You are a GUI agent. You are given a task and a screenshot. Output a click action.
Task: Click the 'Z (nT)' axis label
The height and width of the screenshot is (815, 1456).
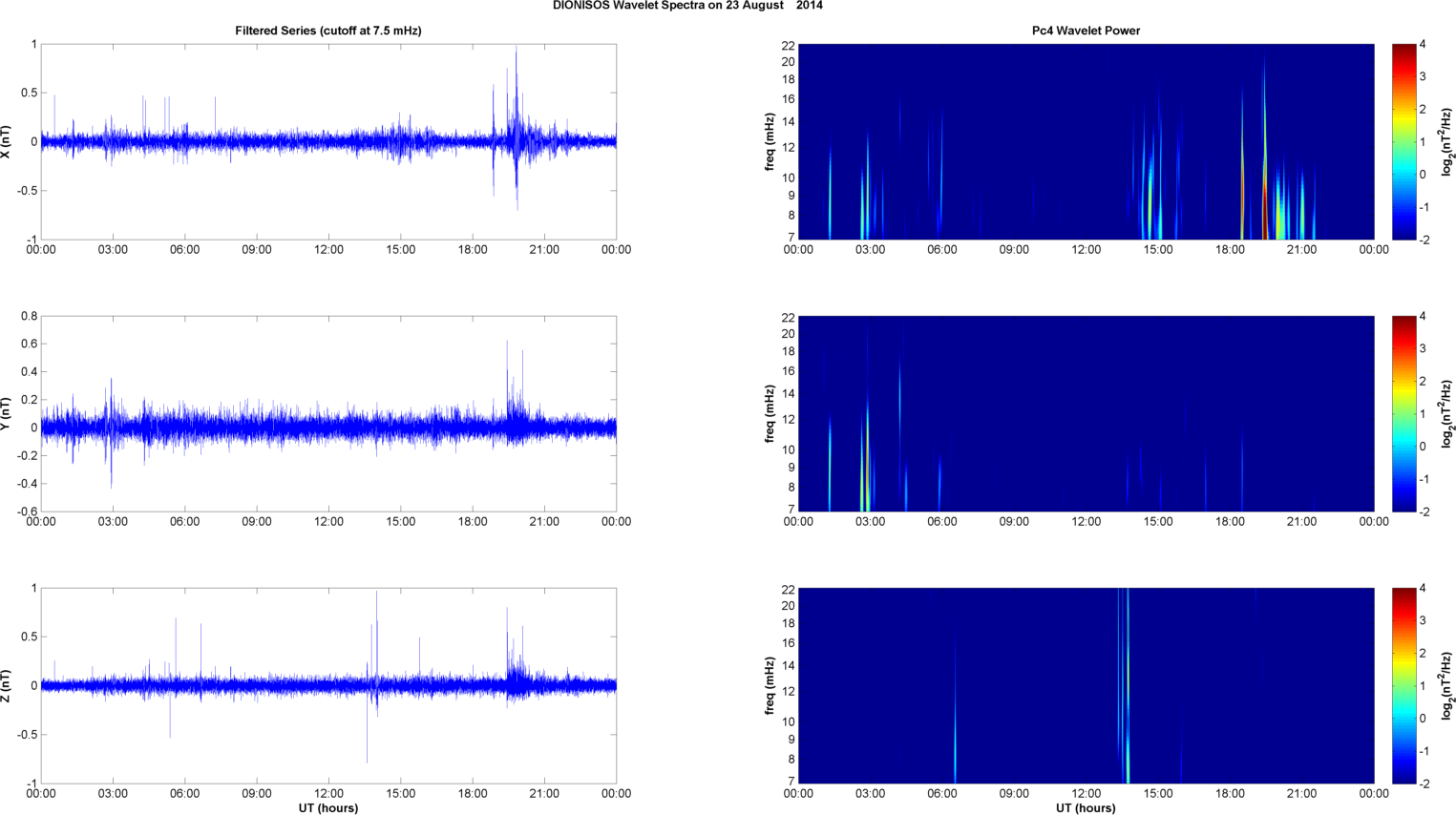pyautogui.click(x=7, y=686)
